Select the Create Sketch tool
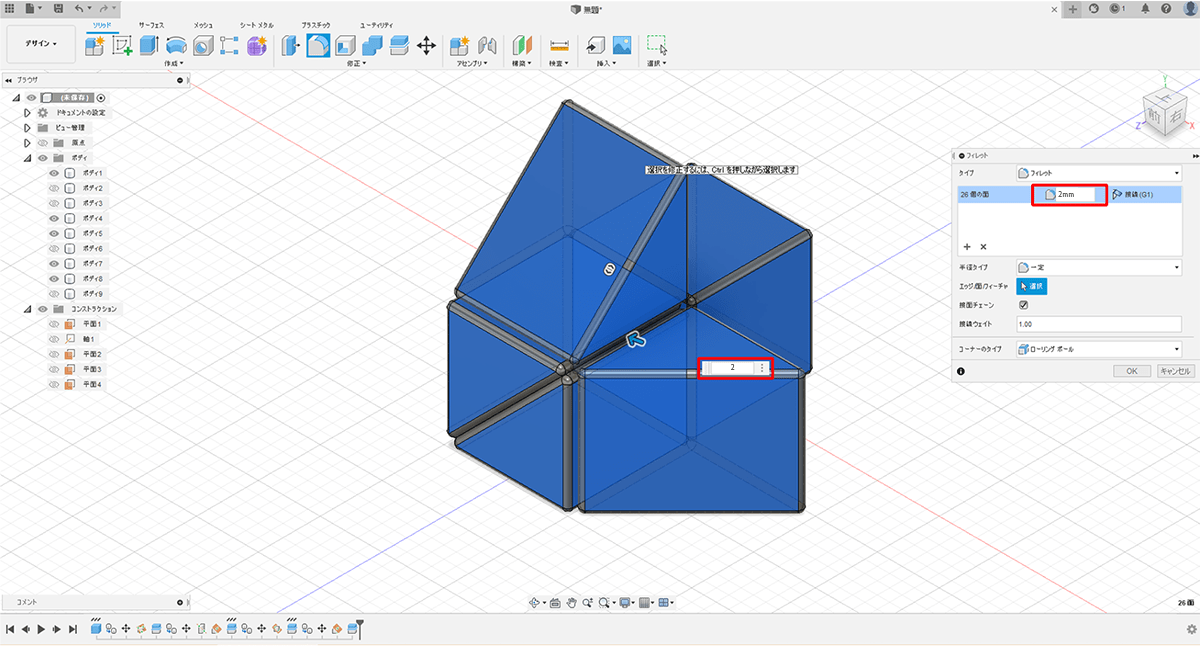Image resolution: width=1201 pixels, height=646 pixels. coord(122,45)
